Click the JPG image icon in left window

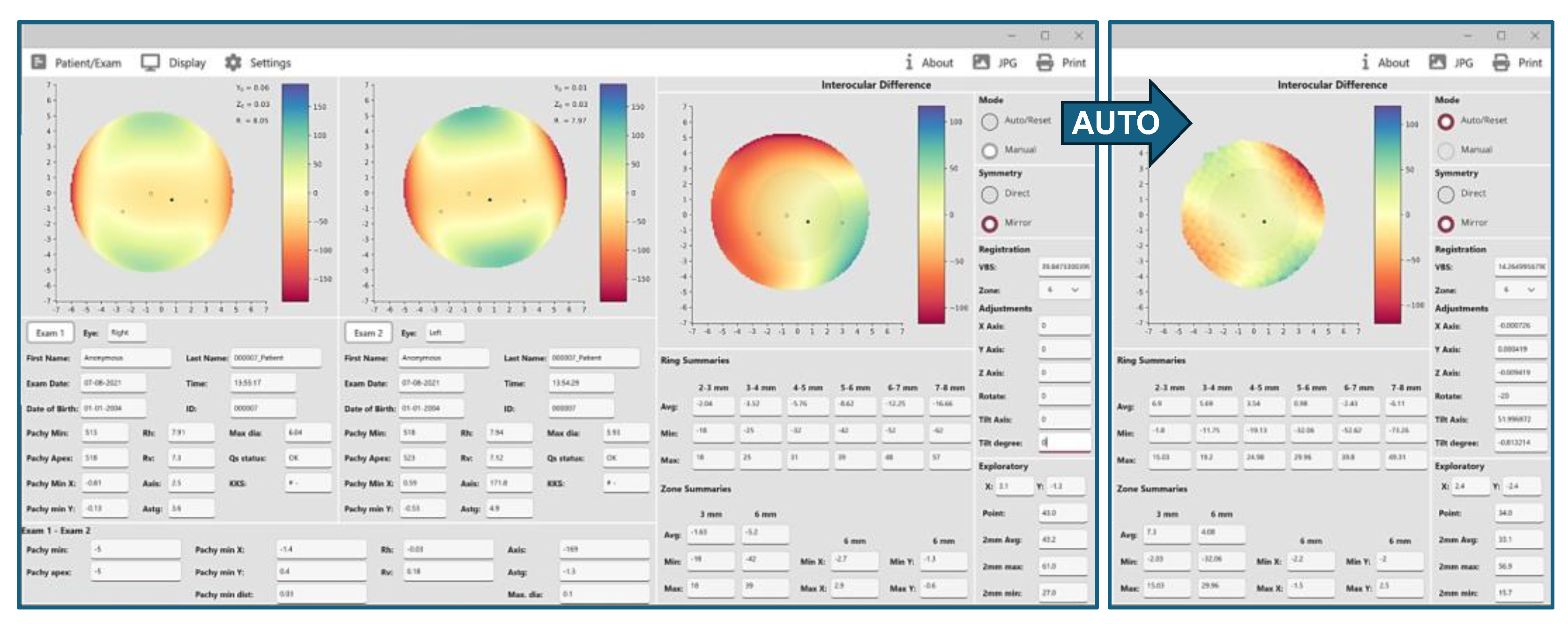pos(981,62)
